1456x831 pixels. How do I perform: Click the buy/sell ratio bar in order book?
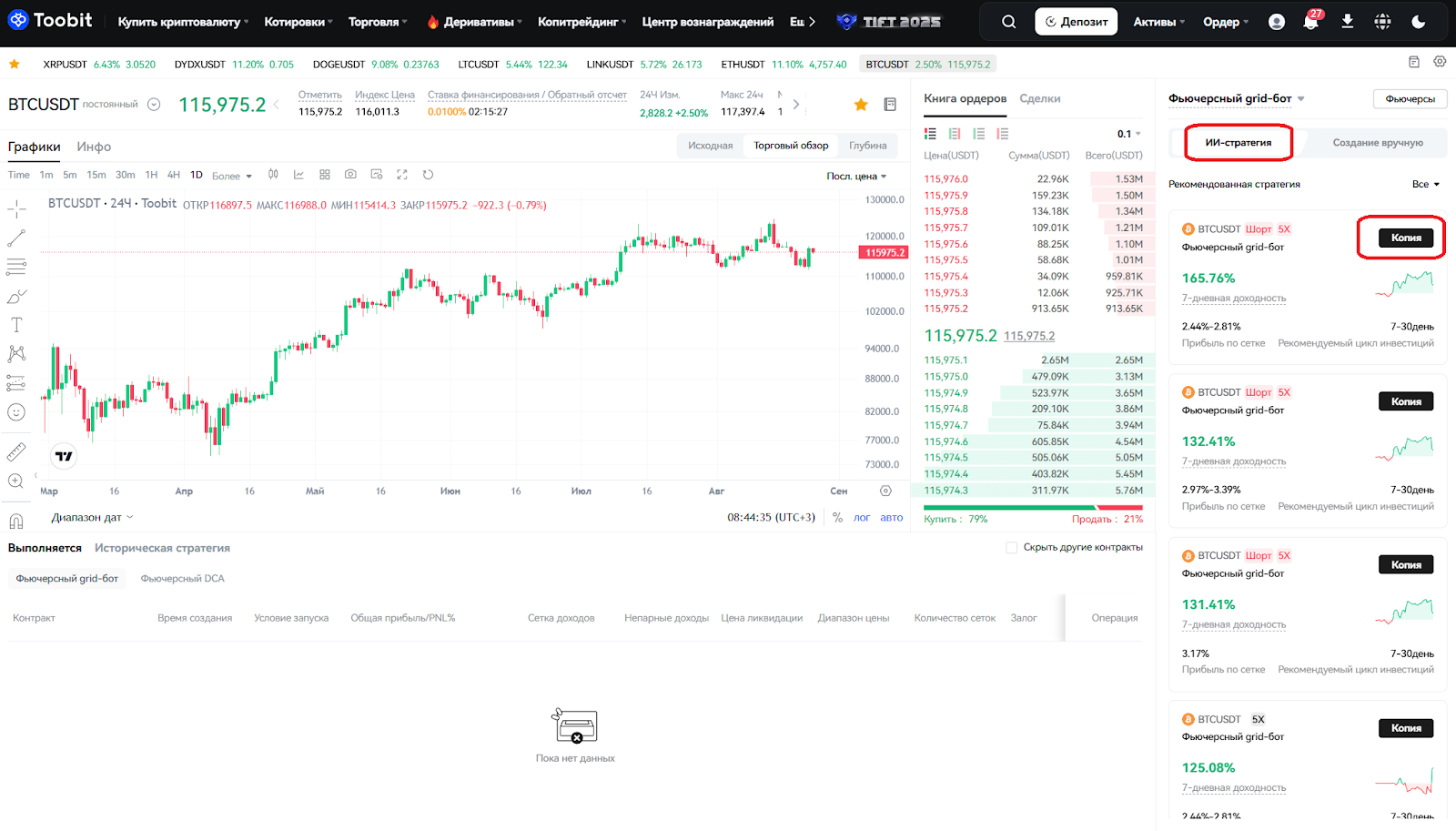(x=1033, y=508)
